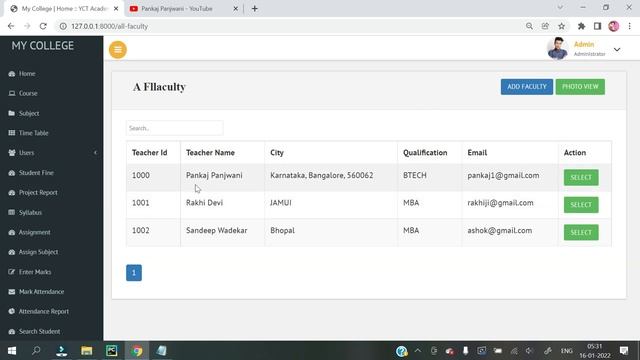Open the browser extensions puzzle icon
The image size is (640, 360).
(581, 26)
